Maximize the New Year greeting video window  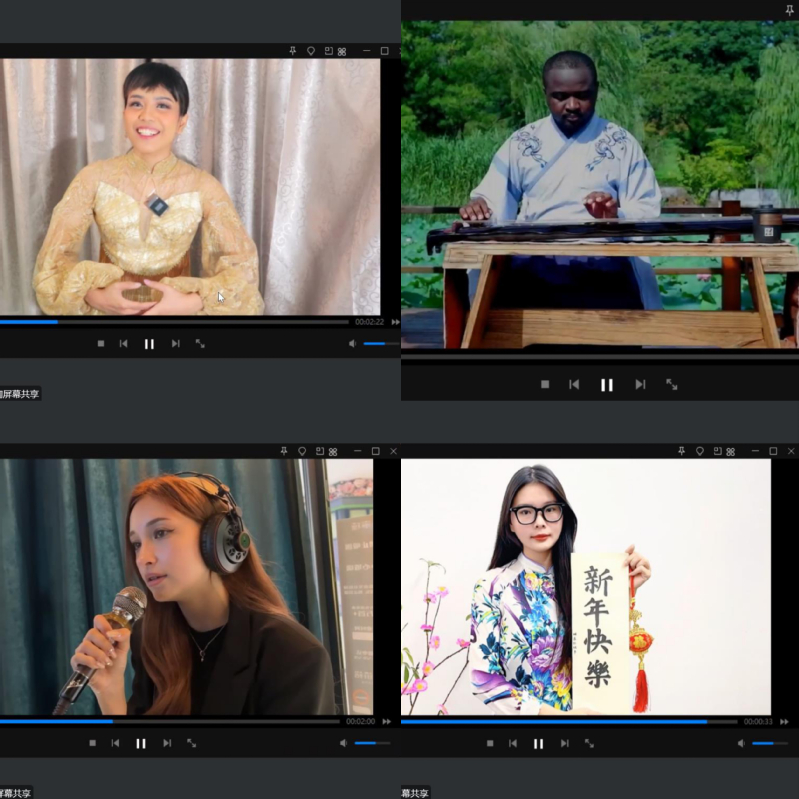(x=773, y=452)
